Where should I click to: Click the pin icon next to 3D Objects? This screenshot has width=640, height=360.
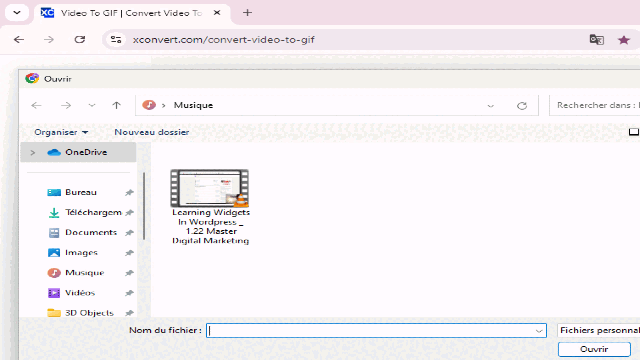click(x=129, y=313)
